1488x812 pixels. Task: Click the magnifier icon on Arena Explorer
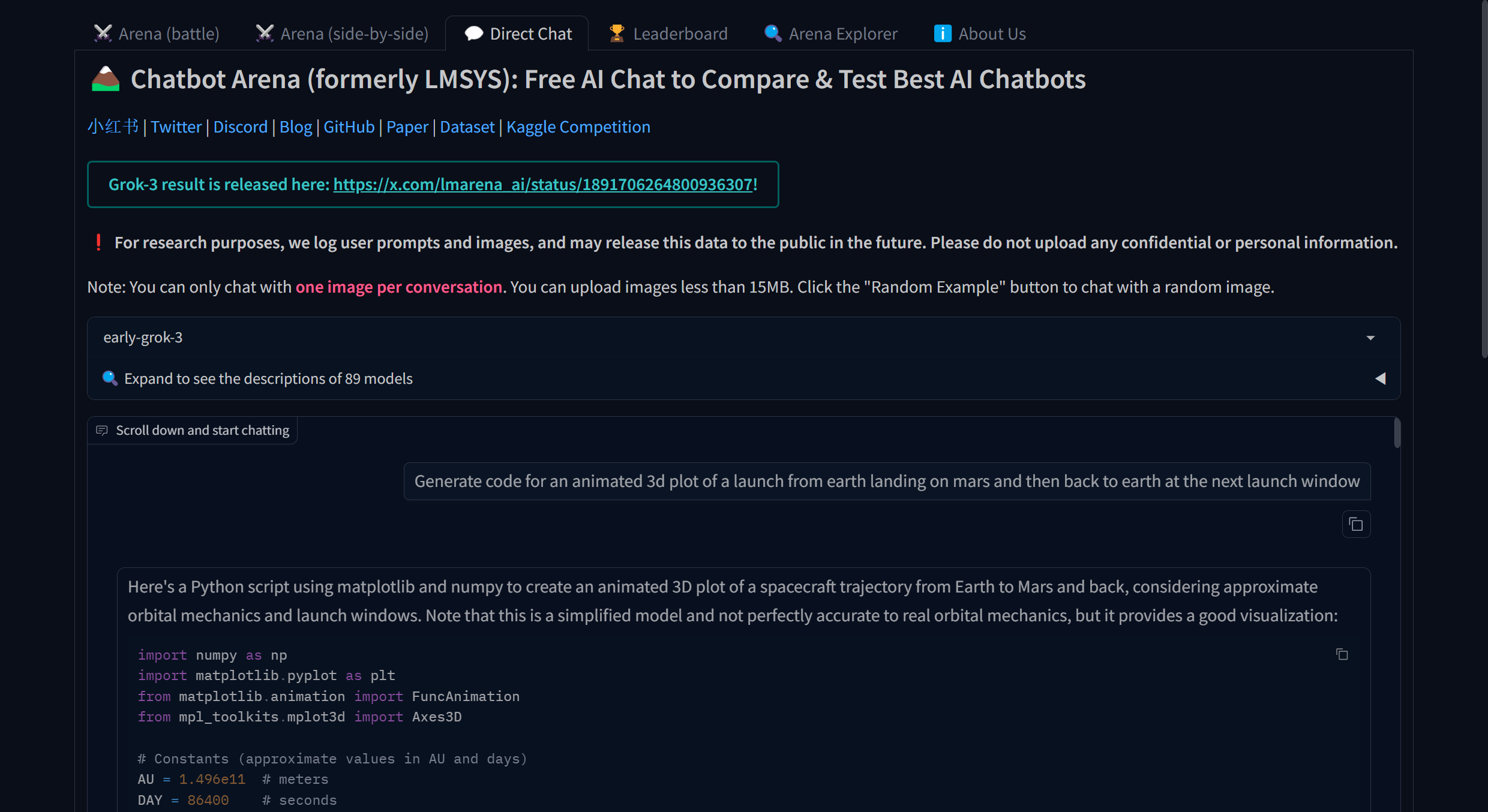(x=773, y=34)
